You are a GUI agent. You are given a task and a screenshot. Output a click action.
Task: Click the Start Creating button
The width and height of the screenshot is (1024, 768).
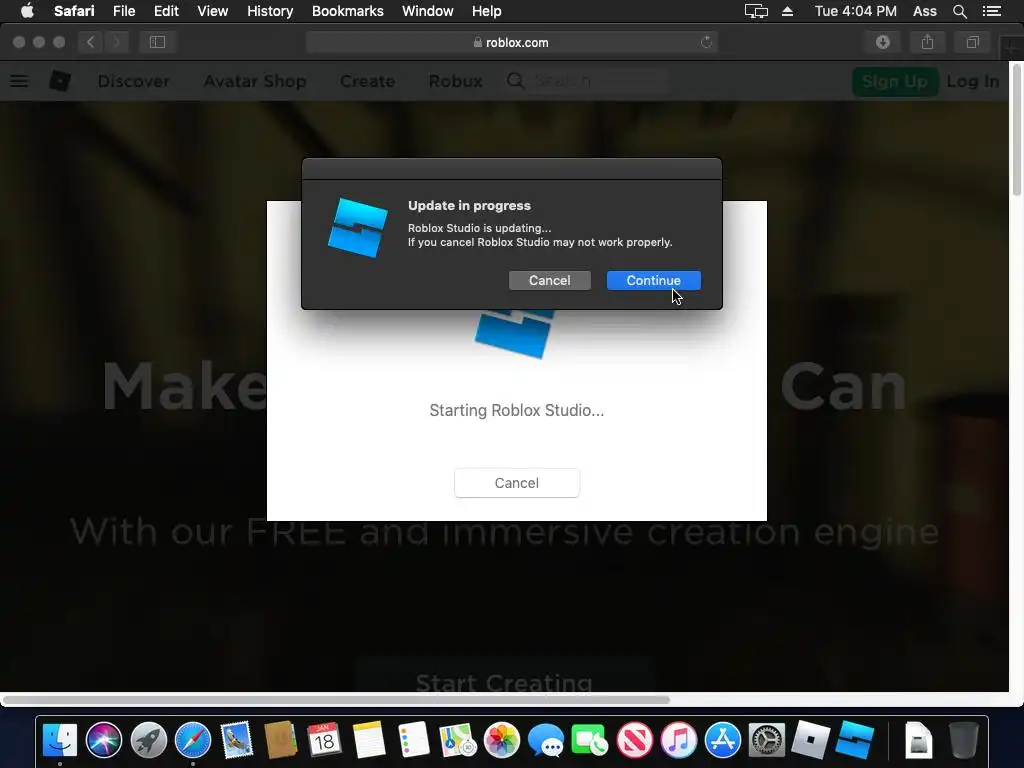pyautogui.click(x=504, y=679)
